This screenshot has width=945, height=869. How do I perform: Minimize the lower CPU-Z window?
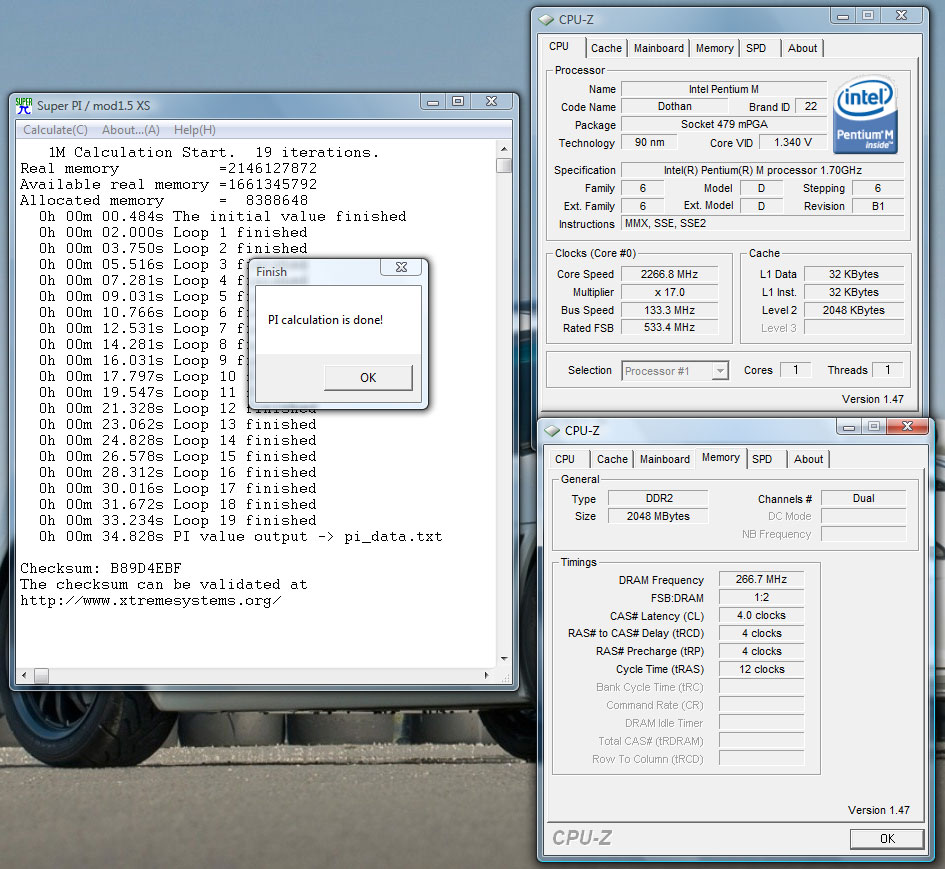tap(849, 427)
